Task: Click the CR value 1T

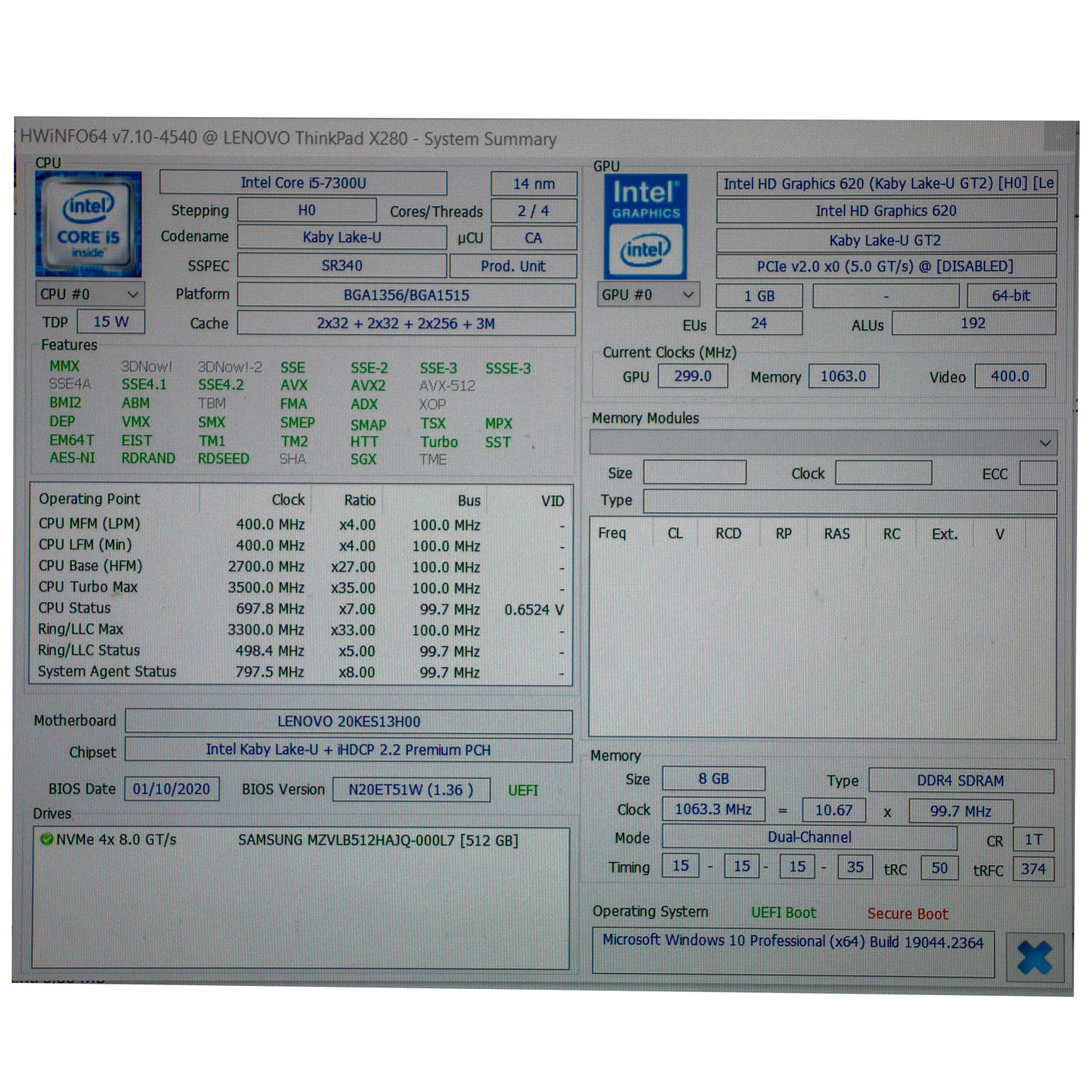Action: pyautogui.click(x=1033, y=839)
